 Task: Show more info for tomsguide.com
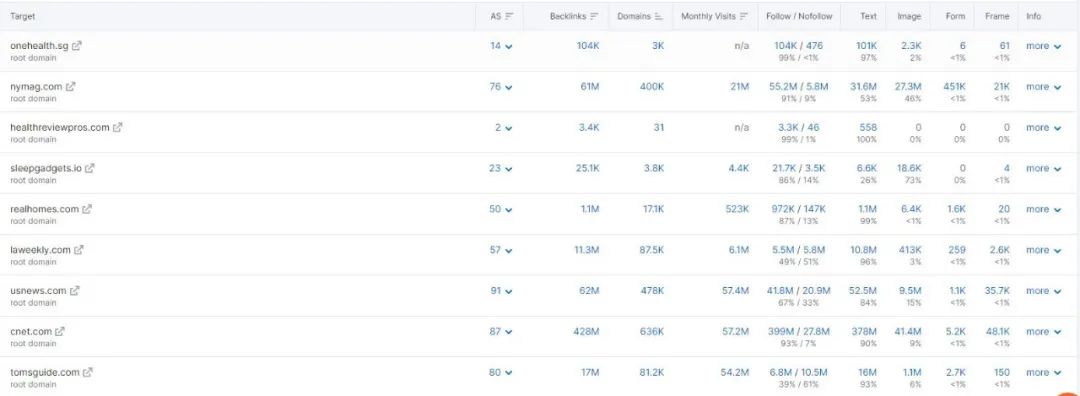[x=1043, y=373]
